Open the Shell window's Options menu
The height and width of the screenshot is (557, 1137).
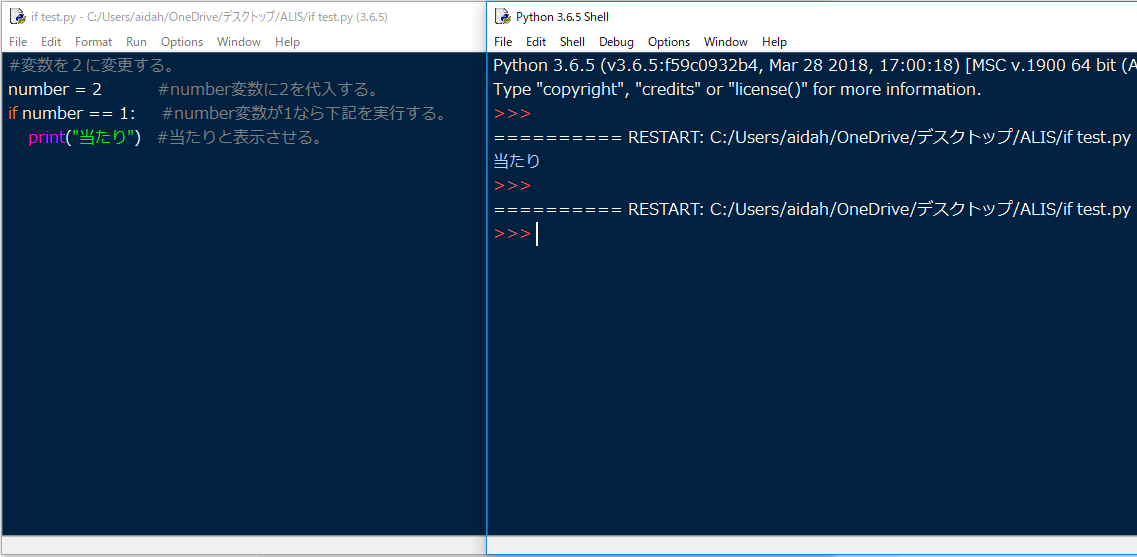click(x=669, y=42)
